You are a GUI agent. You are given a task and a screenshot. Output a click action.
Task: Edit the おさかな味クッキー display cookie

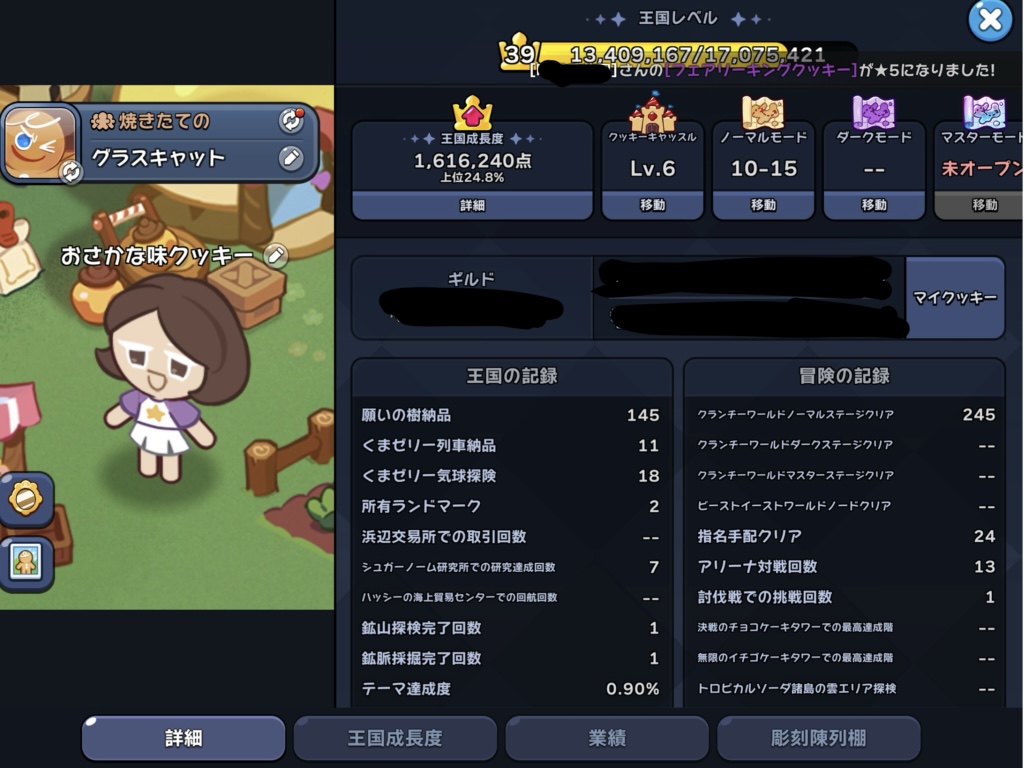coord(276,255)
